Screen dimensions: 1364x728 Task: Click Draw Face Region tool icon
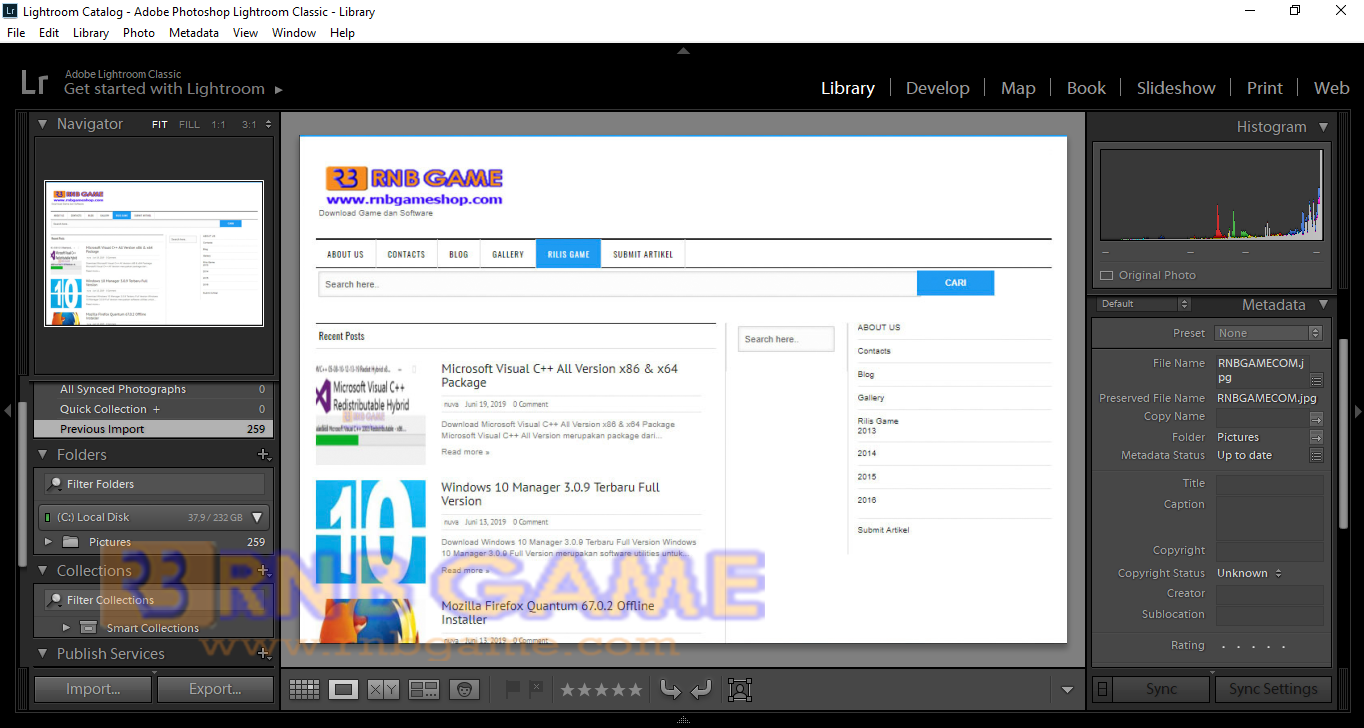point(740,689)
